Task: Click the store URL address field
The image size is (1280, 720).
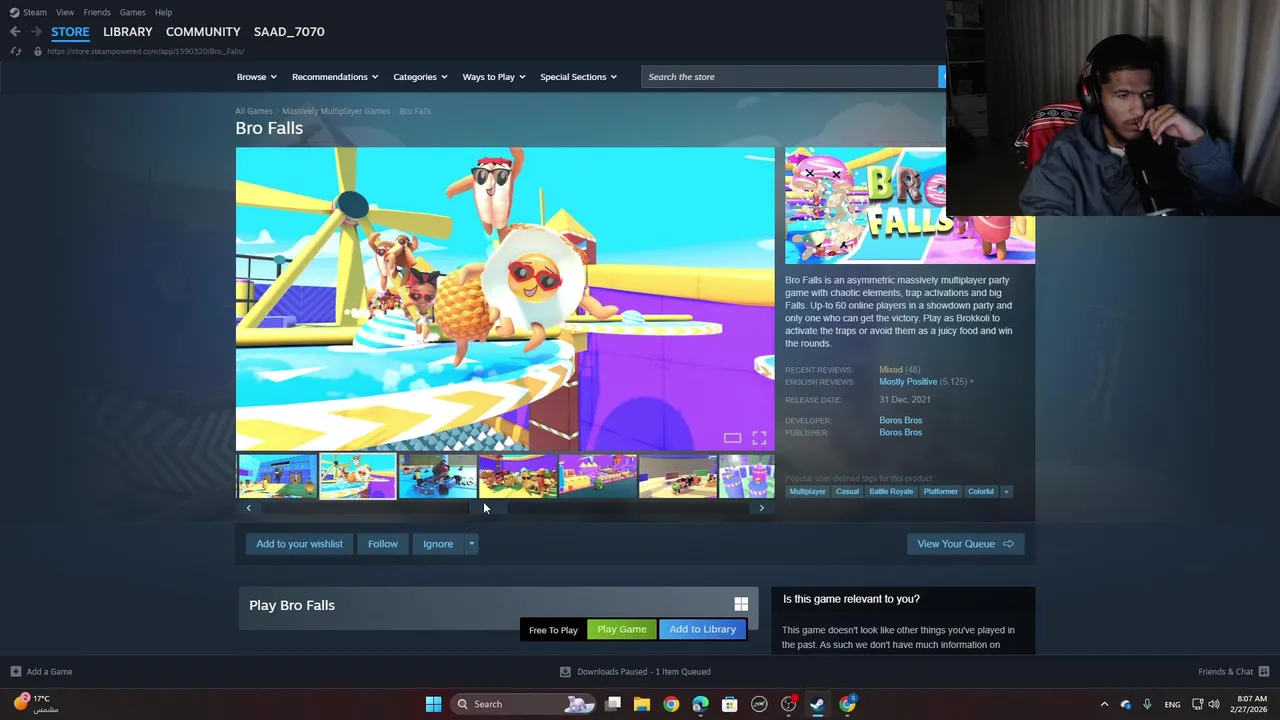Action: (x=145, y=51)
